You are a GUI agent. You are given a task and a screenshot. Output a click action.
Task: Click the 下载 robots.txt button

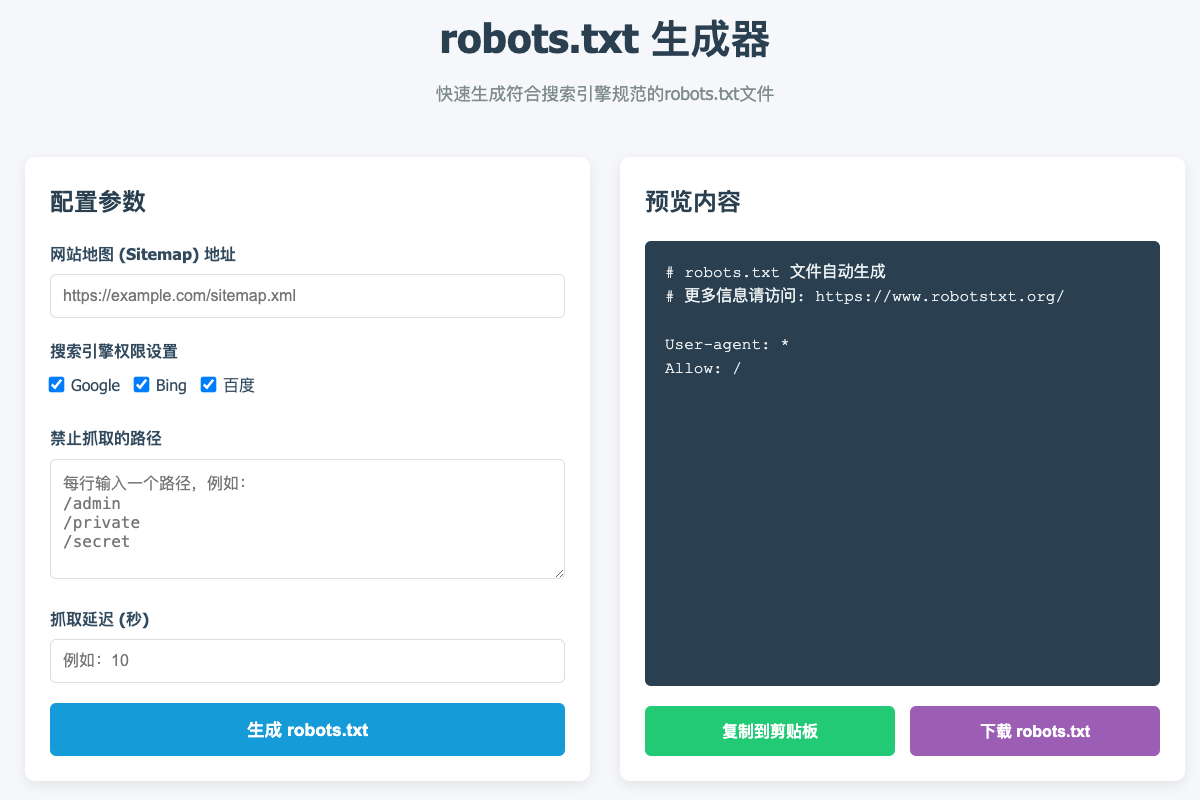tap(1035, 731)
